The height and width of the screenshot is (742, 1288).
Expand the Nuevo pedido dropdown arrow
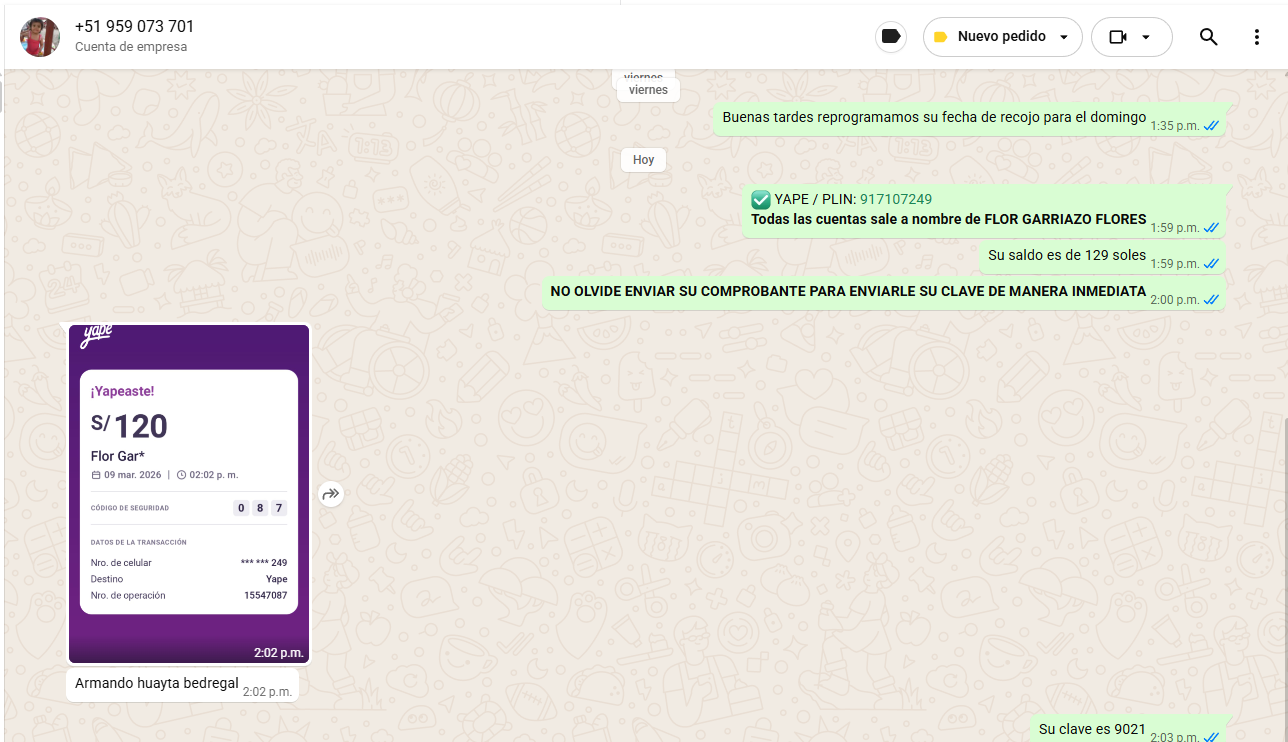click(x=1064, y=37)
